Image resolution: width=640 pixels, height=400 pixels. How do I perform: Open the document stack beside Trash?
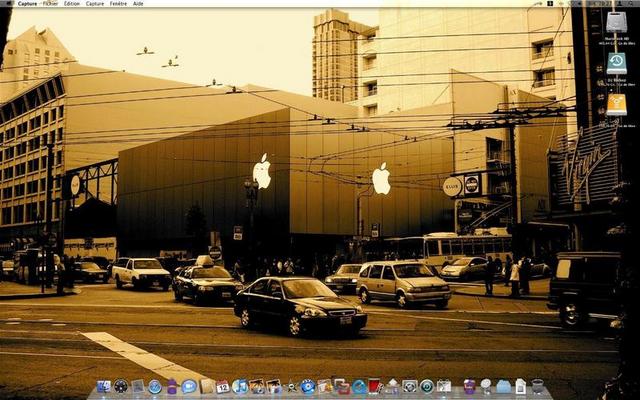click(x=521, y=386)
